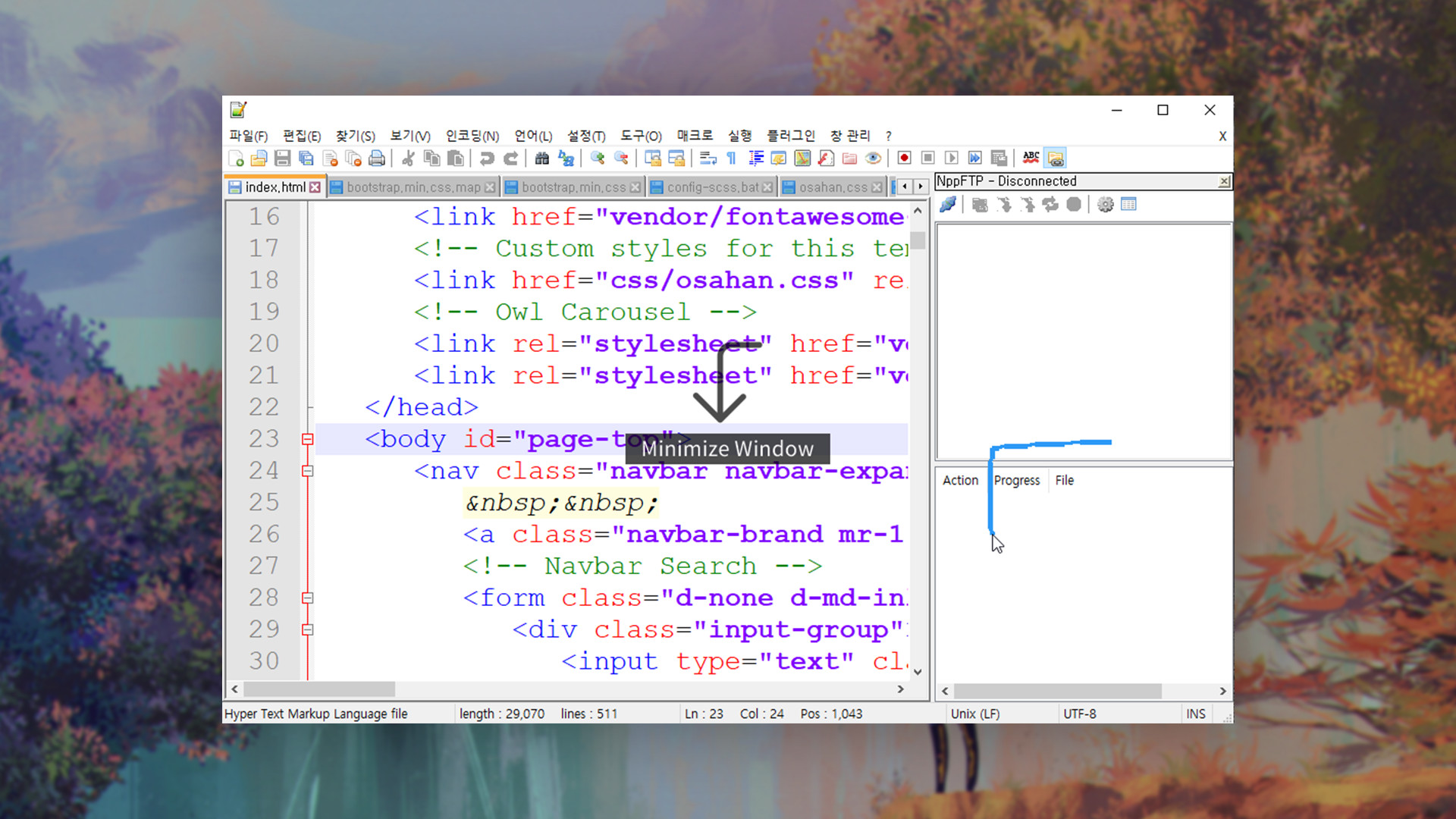Open the 플러그인 menu
1456x819 pixels.
(x=791, y=136)
